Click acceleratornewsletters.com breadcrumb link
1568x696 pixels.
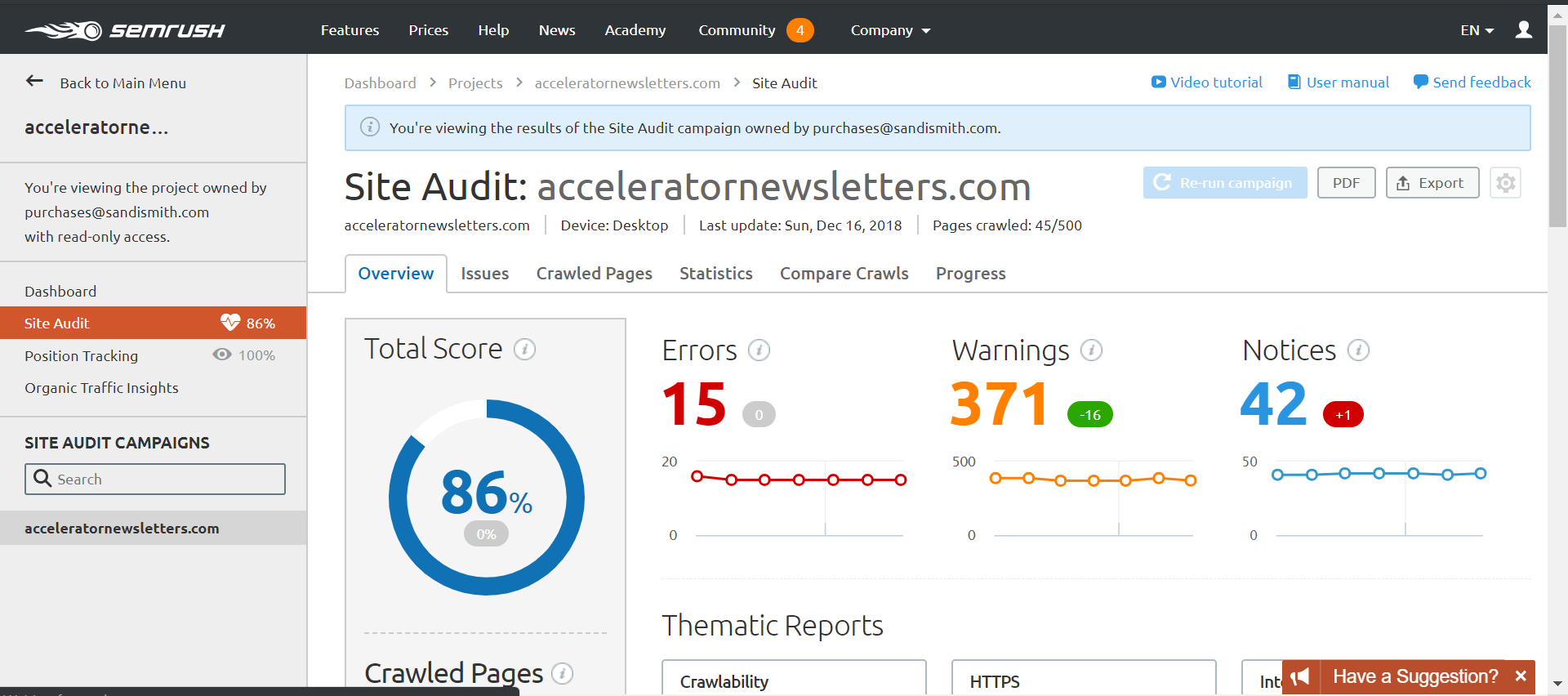tap(627, 83)
